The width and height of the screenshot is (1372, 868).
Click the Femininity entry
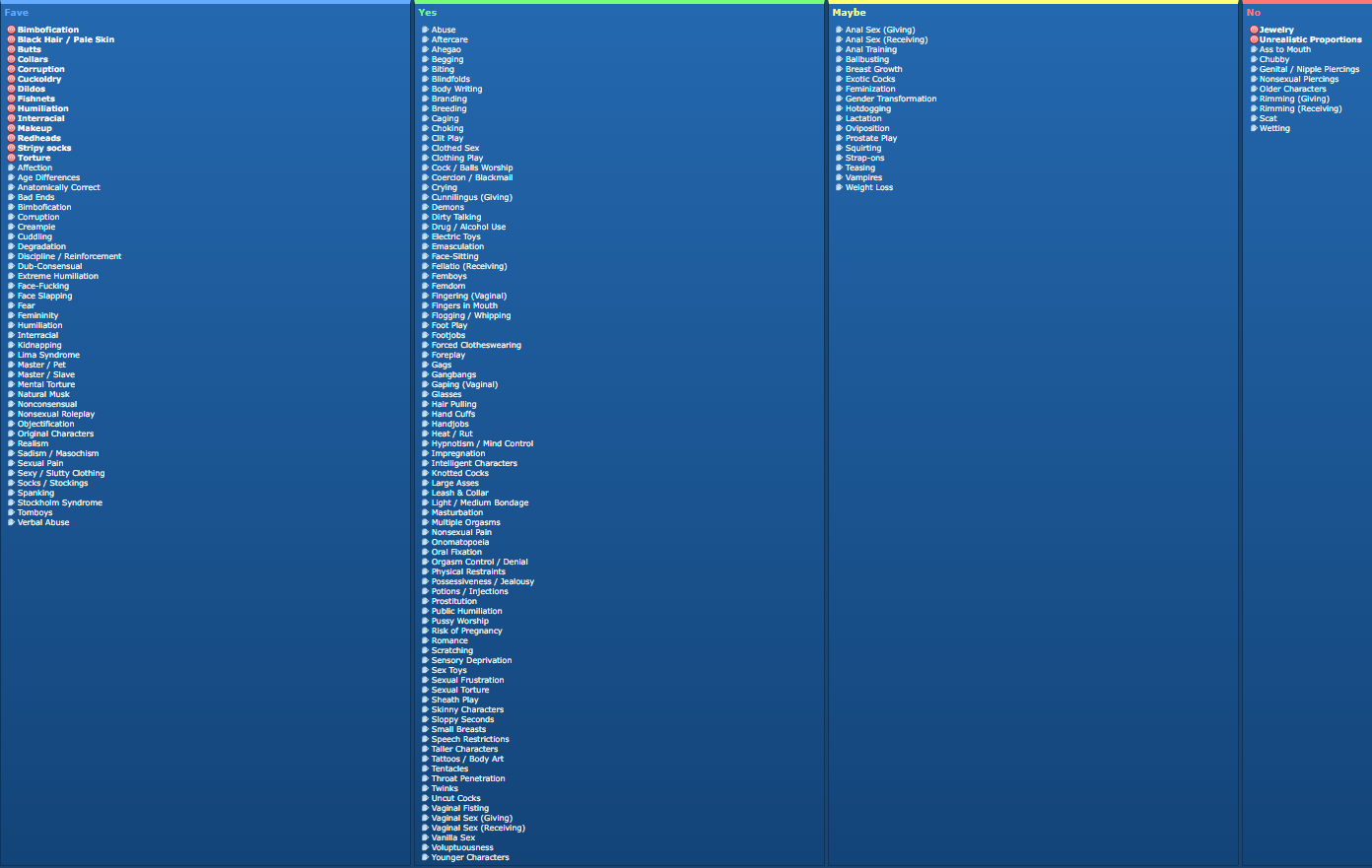pos(38,315)
